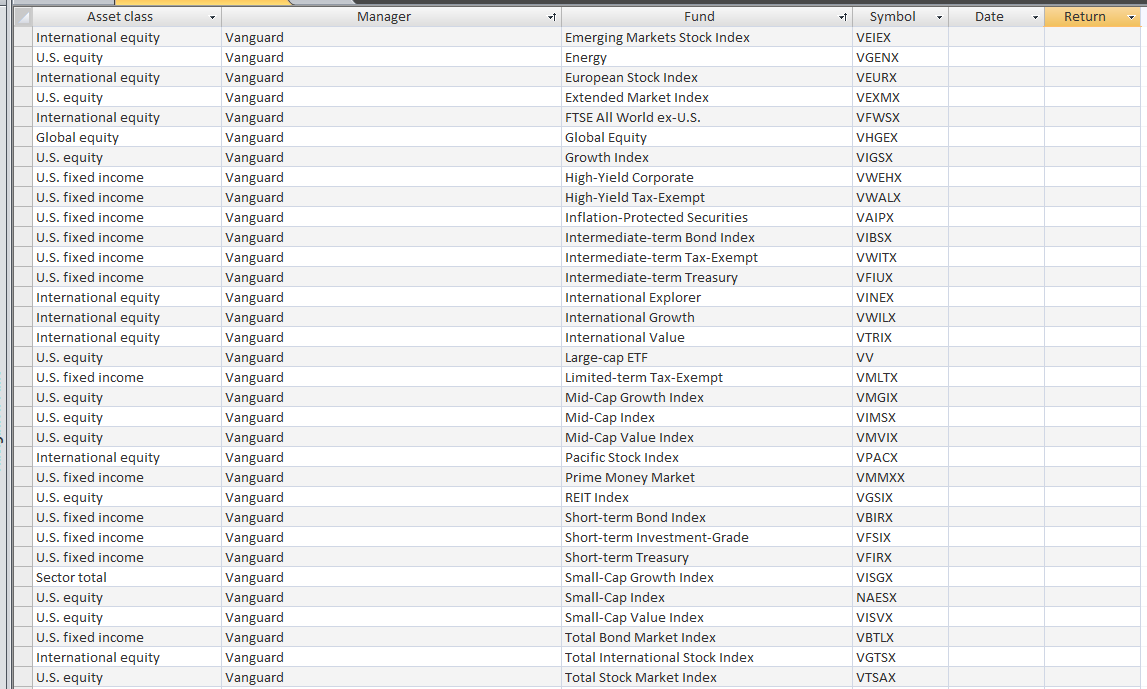Open the Return column filter dropdown
The width and height of the screenshot is (1147, 689).
(1131, 17)
